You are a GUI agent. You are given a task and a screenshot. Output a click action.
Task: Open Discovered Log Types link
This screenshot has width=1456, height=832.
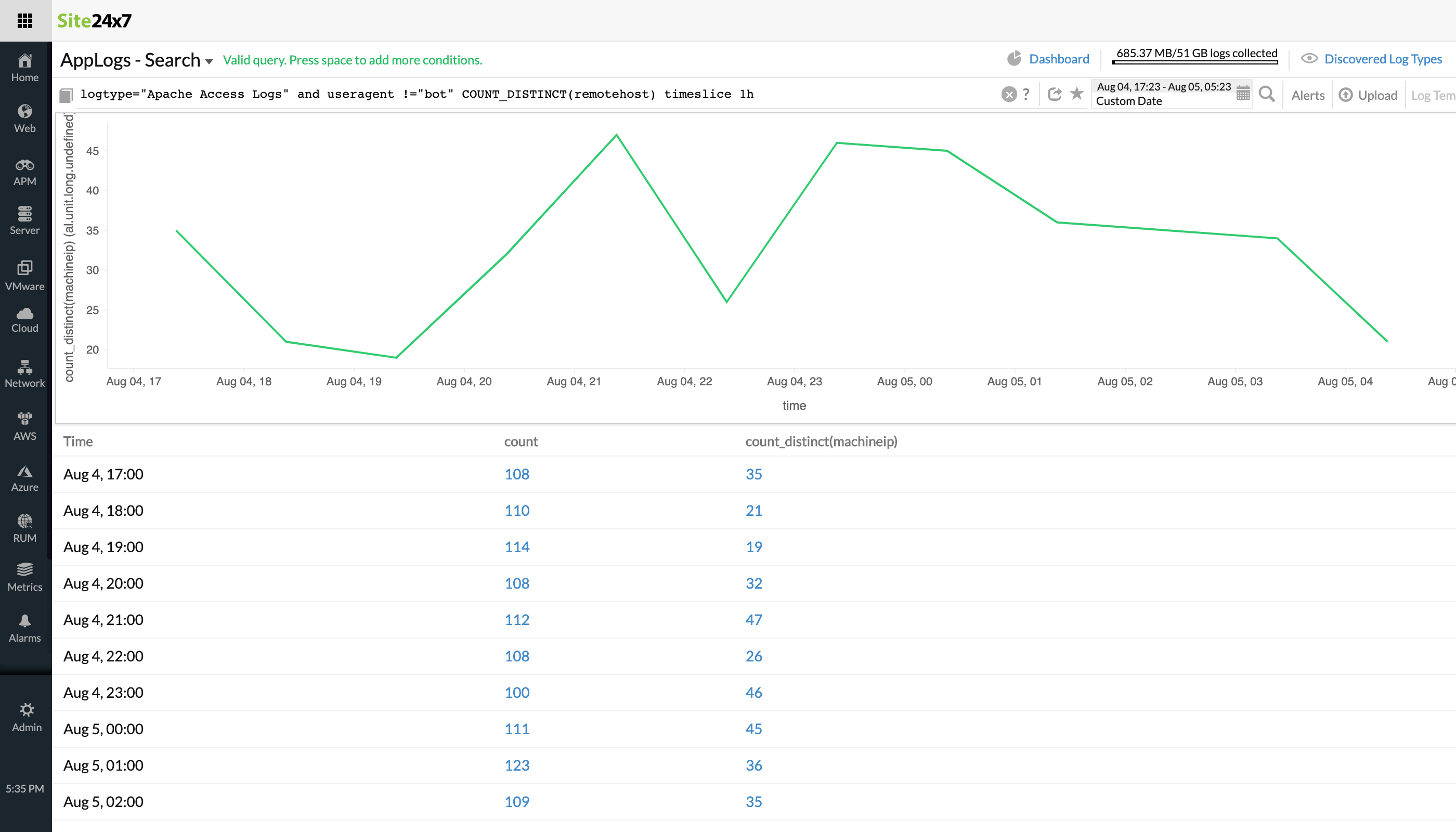[1382, 59]
